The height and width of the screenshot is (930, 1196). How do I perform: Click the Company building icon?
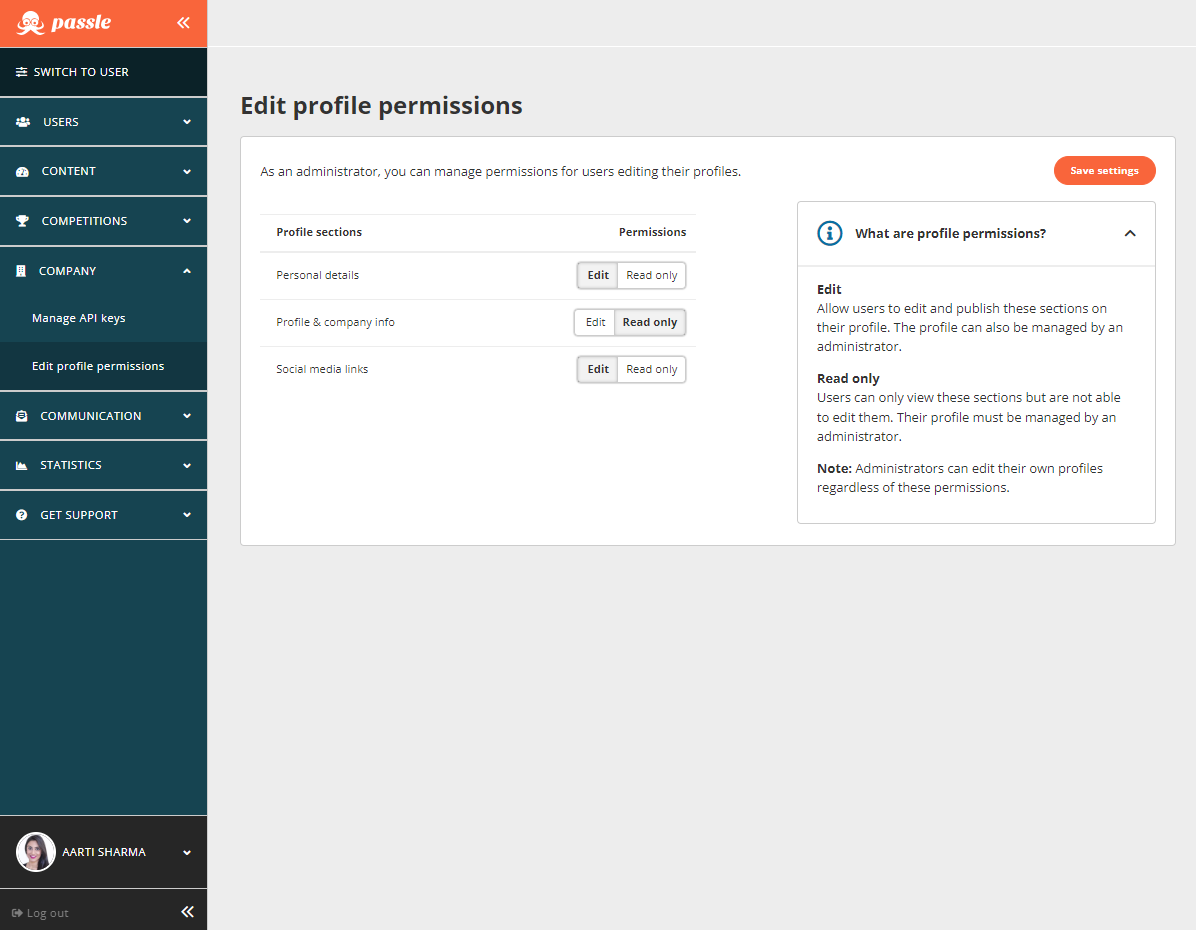point(21,271)
